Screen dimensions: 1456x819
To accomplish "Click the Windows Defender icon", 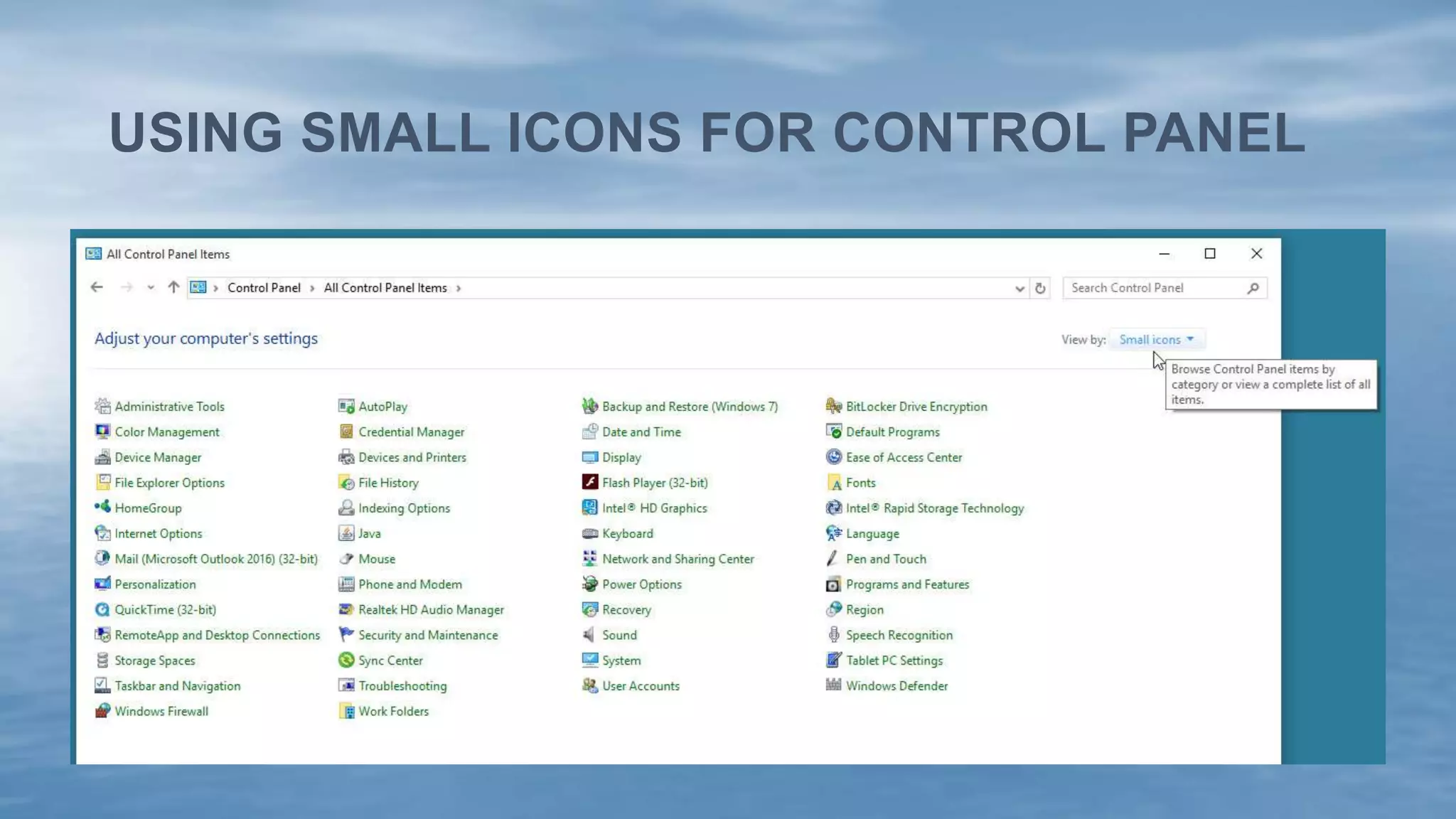I will point(834,685).
